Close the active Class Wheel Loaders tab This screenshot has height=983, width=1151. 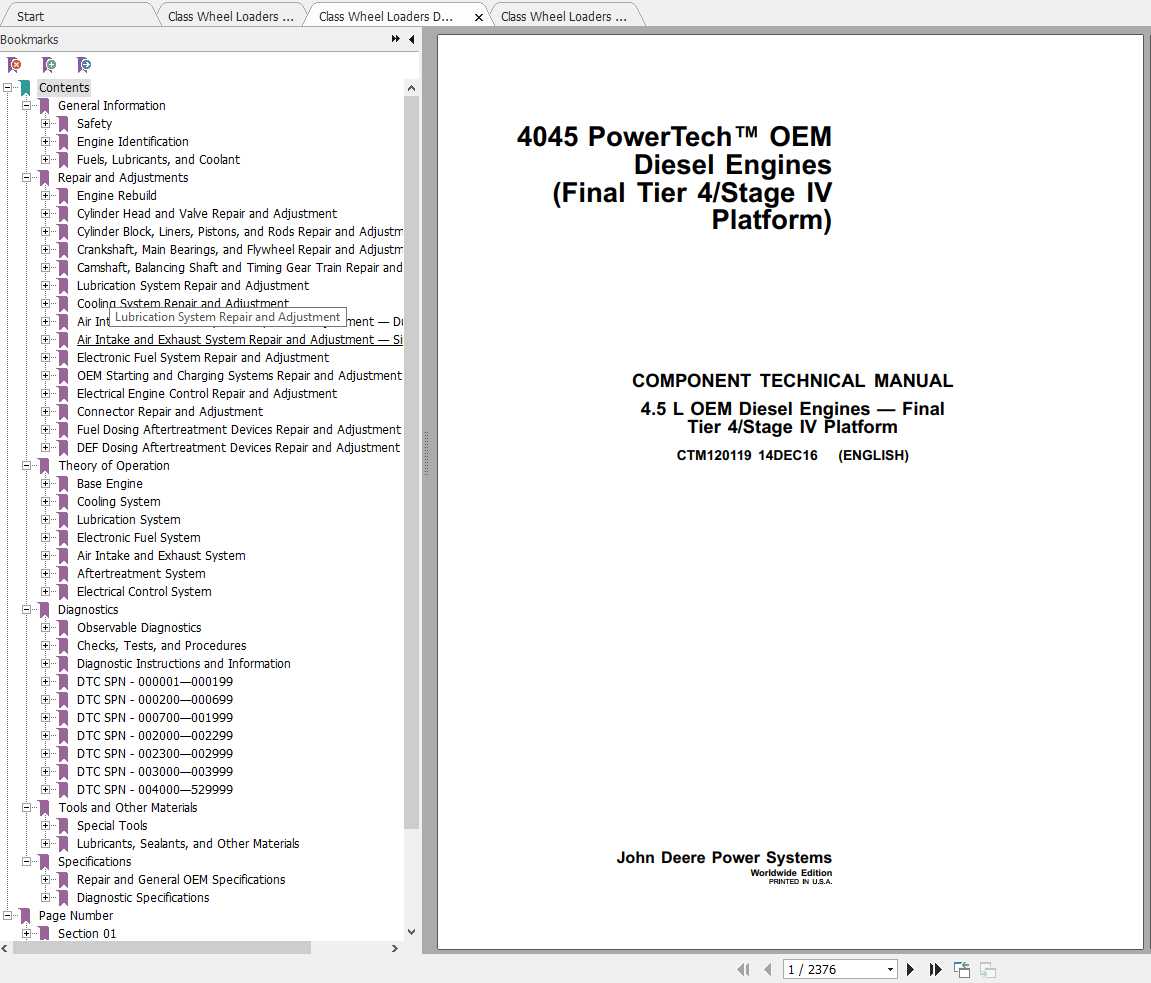click(x=479, y=17)
